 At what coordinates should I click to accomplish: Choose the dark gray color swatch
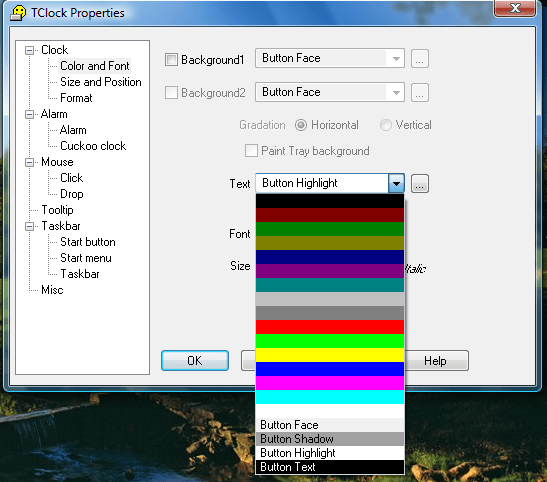pyautogui.click(x=330, y=313)
